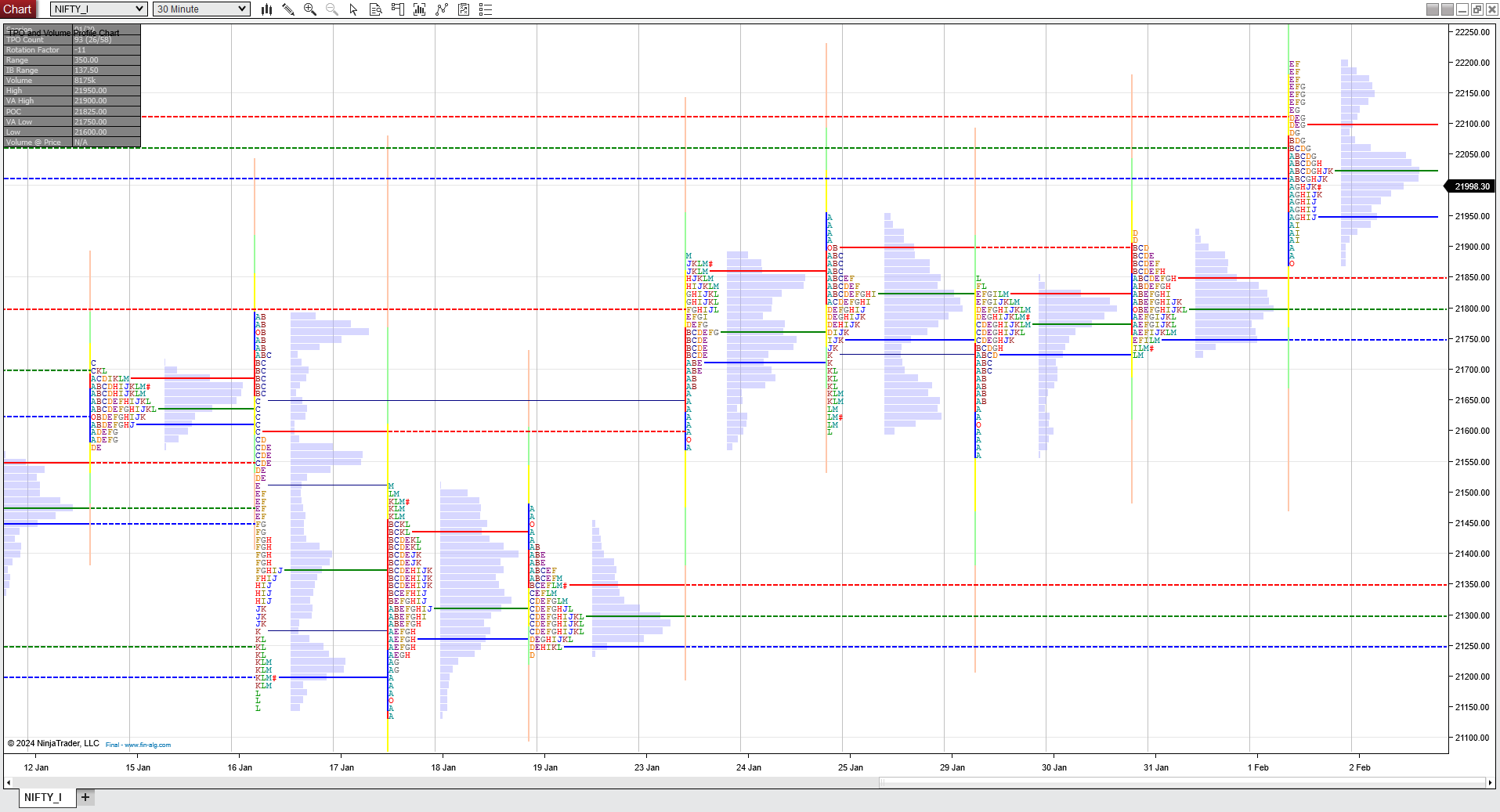Open the Indicators dialog icon
The width and height of the screenshot is (1500, 812).
pos(419,9)
